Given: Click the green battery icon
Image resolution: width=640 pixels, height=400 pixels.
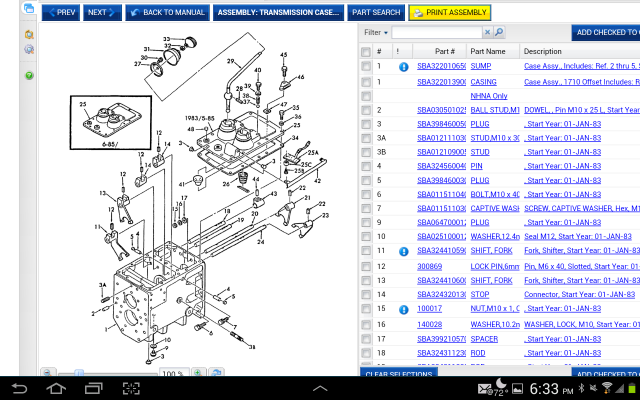Looking at the screenshot, I should point(632,388).
